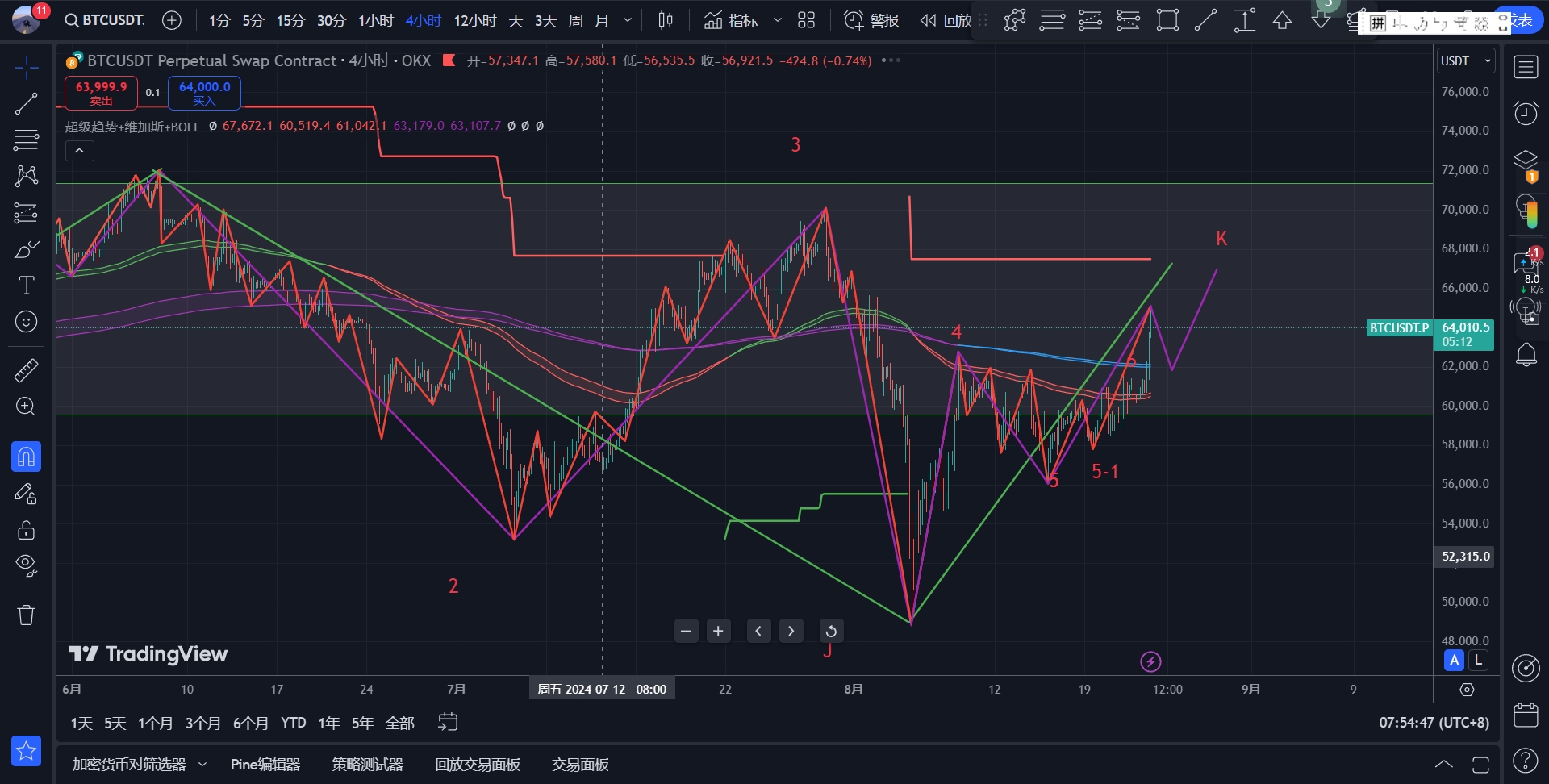Delete drawings with trash icon
1549x784 pixels.
[x=26, y=615]
